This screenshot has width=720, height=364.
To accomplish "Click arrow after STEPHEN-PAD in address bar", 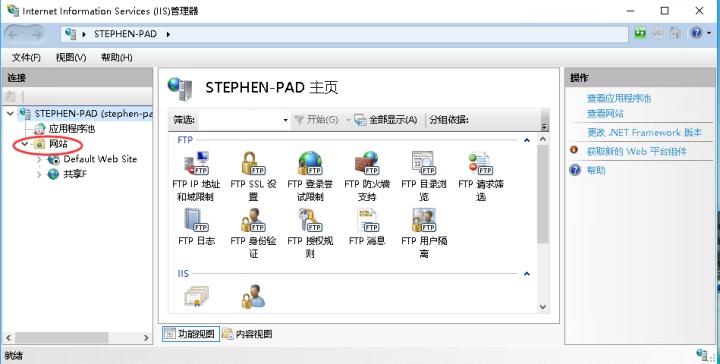I will coord(168,34).
